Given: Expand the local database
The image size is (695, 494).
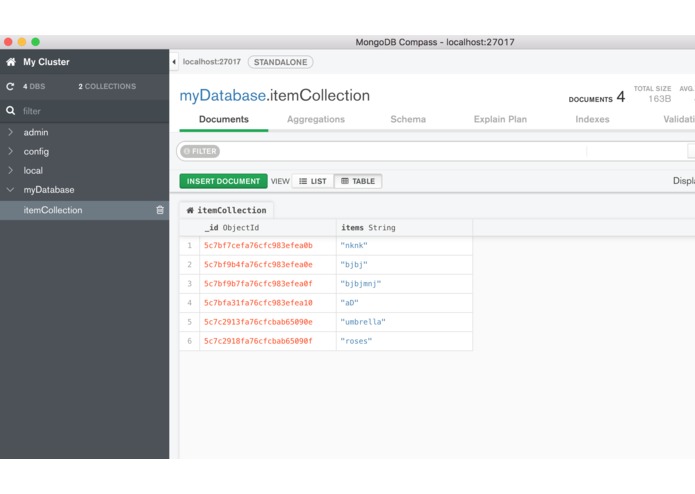Looking at the screenshot, I should pyautogui.click(x=10, y=170).
